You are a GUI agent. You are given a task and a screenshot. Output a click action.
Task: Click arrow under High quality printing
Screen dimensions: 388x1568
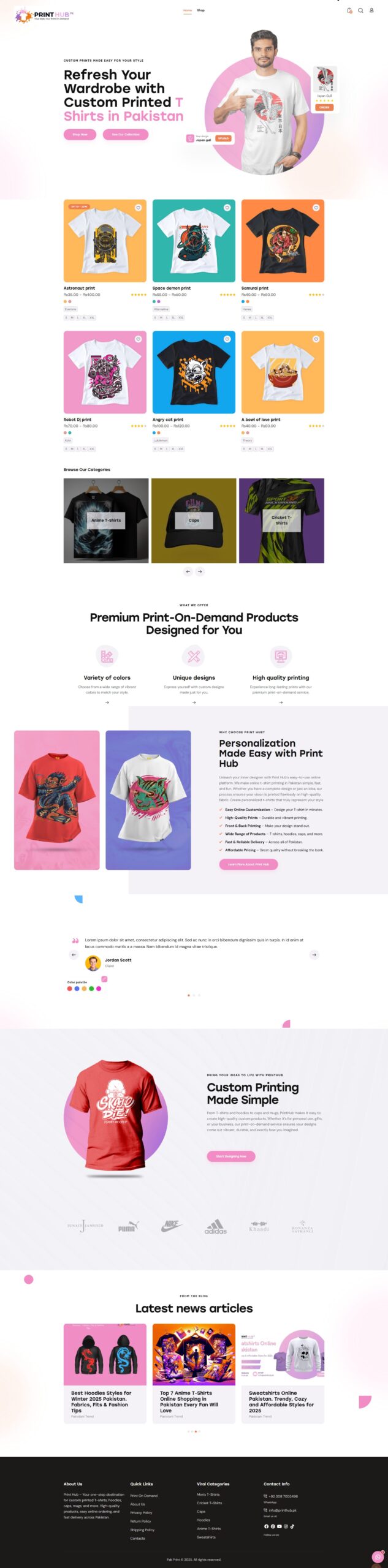[281, 703]
